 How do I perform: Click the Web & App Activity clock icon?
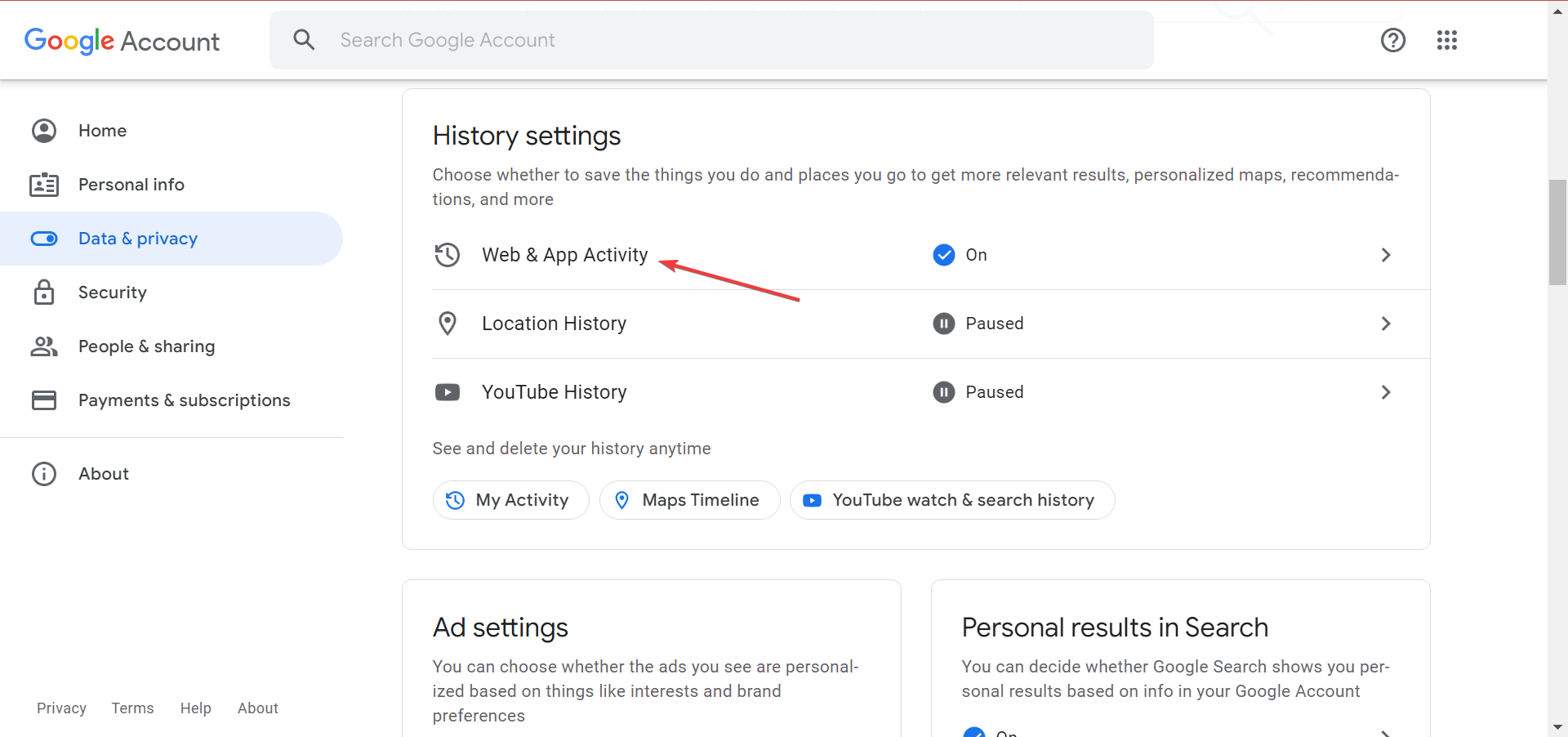click(x=448, y=255)
